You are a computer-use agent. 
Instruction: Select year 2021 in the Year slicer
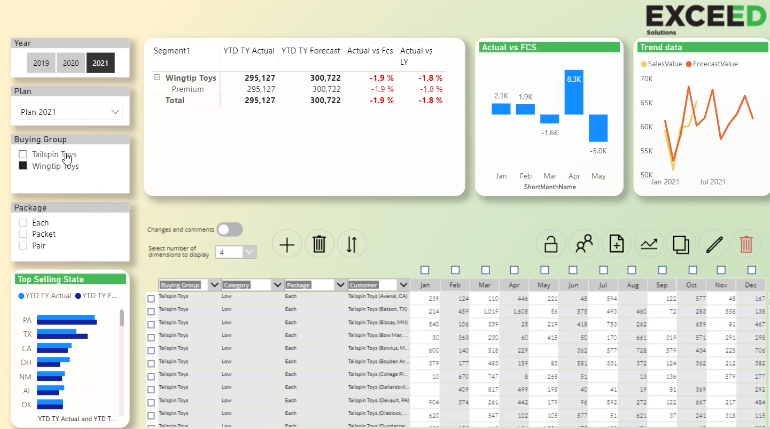coord(100,63)
